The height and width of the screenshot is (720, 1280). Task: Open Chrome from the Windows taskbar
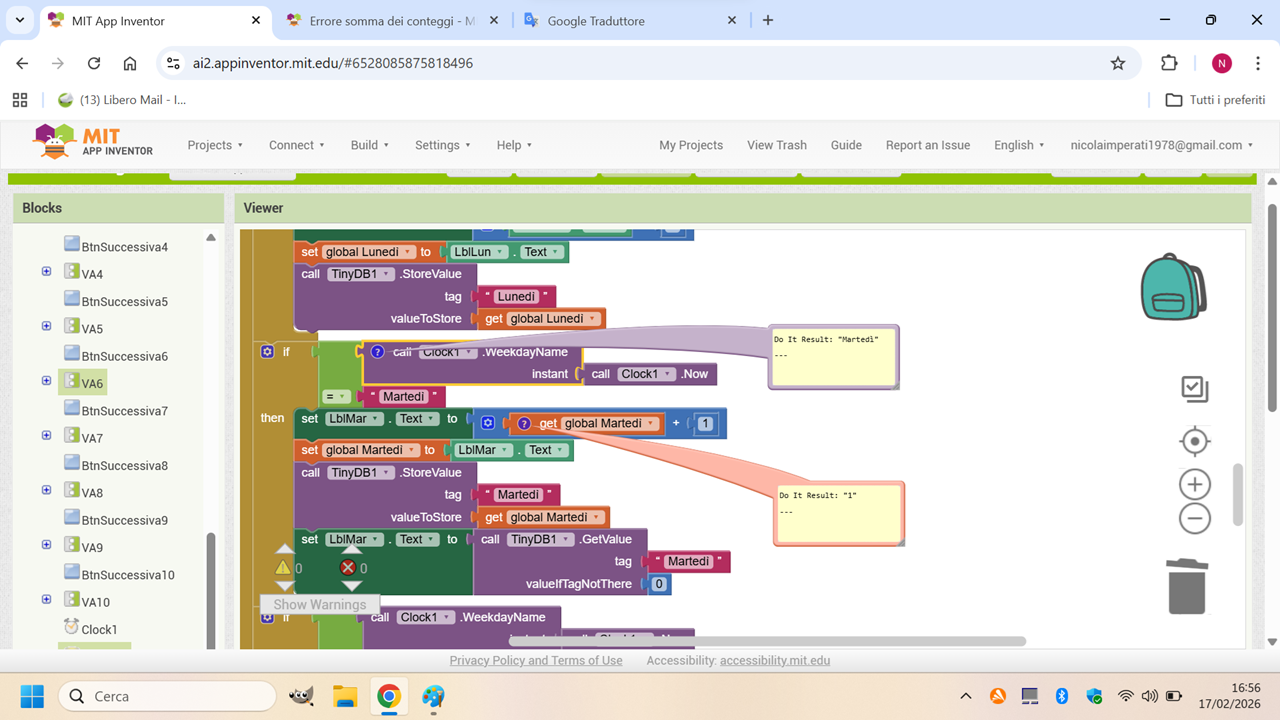click(389, 696)
